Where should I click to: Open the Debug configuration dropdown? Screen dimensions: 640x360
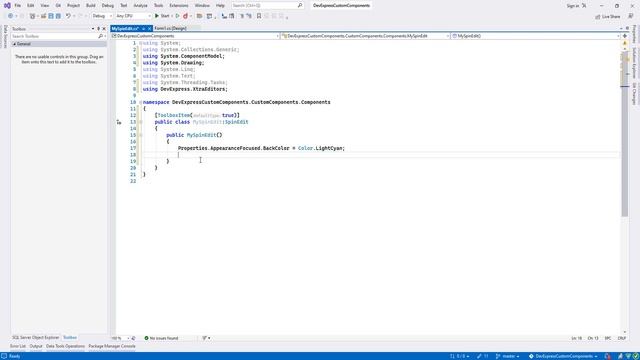click(102, 16)
